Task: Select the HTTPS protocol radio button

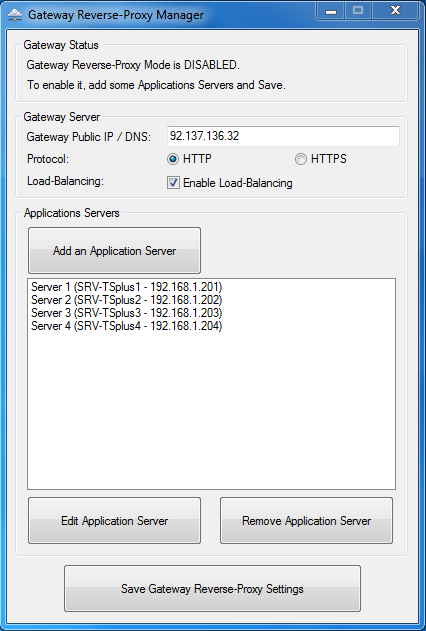Action: tap(300, 159)
